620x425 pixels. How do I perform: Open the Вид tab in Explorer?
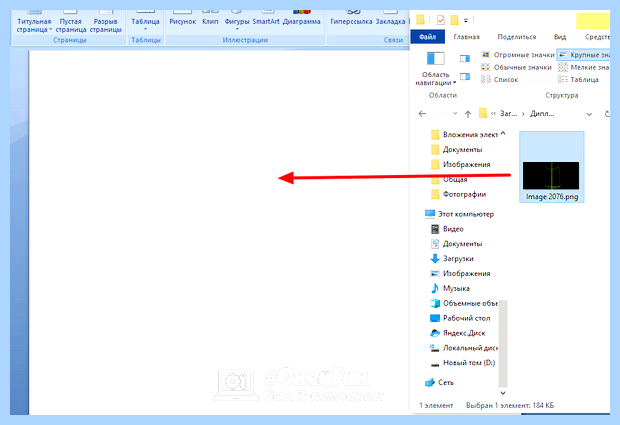pos(560,37)
